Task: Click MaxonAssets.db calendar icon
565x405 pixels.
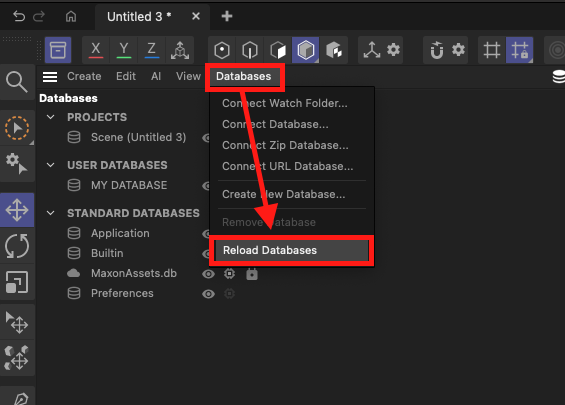Action: coord(252,274)
